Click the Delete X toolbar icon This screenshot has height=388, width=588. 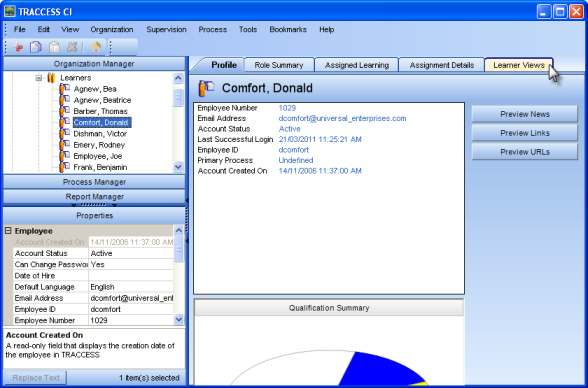click(x=72, y=47)
